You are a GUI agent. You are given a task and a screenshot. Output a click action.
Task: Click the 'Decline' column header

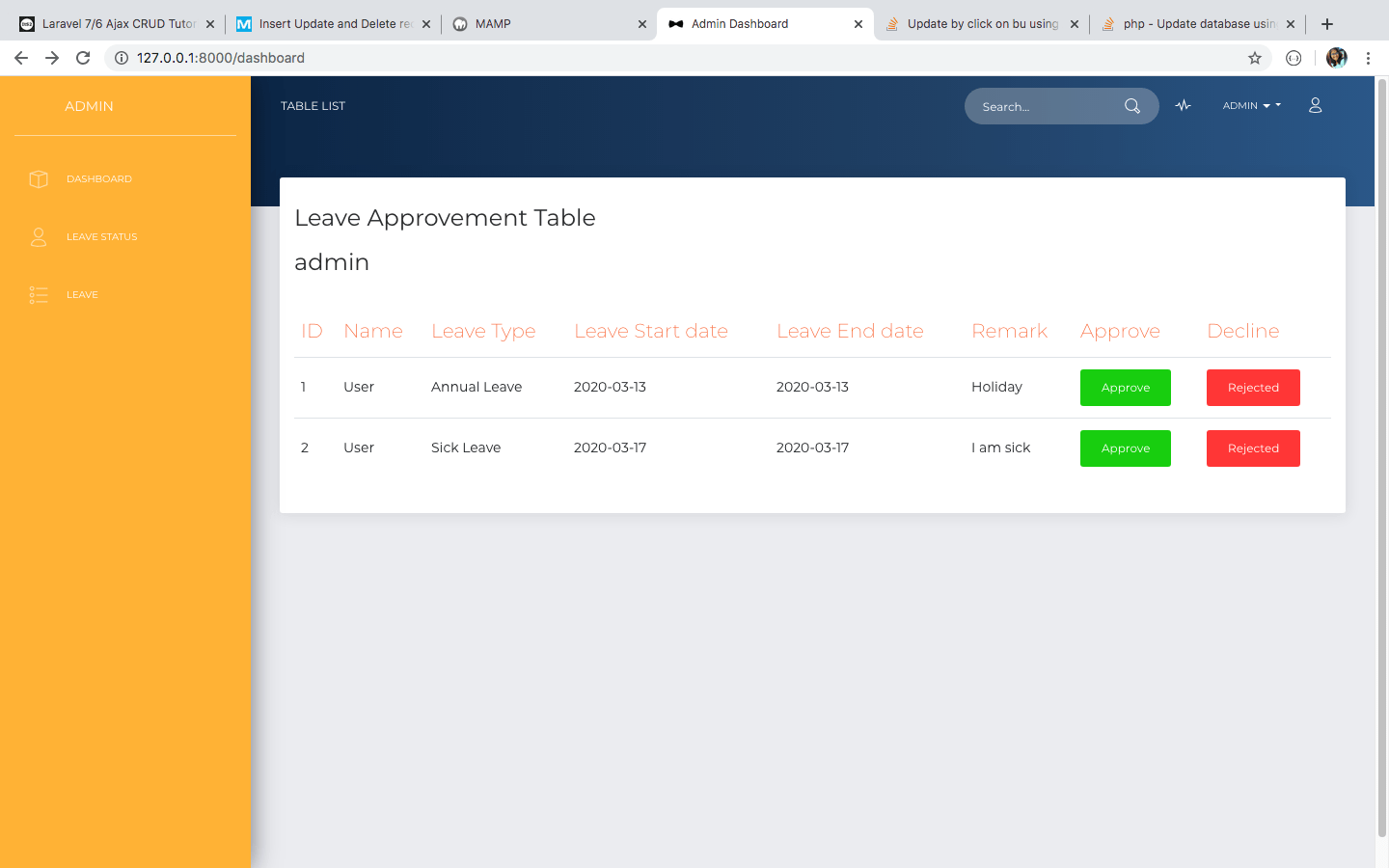pyautogui.click(x=1243, y=332)
